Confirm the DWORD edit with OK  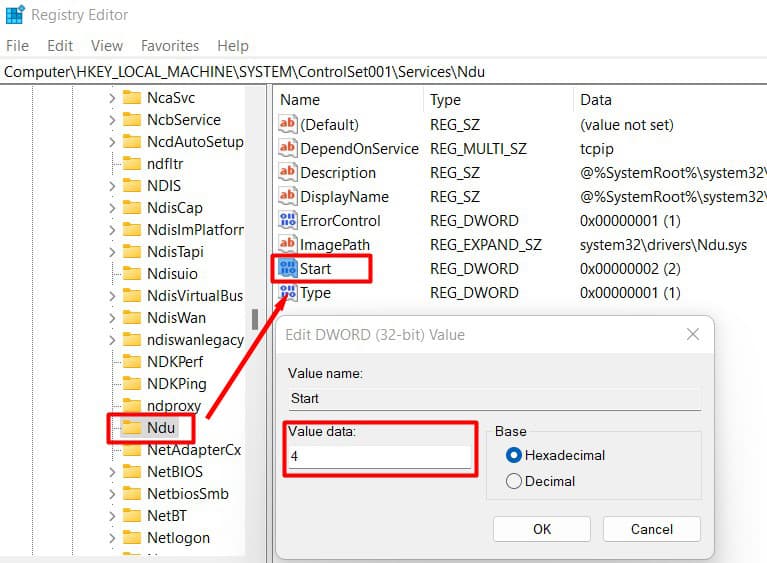[542, 529]
